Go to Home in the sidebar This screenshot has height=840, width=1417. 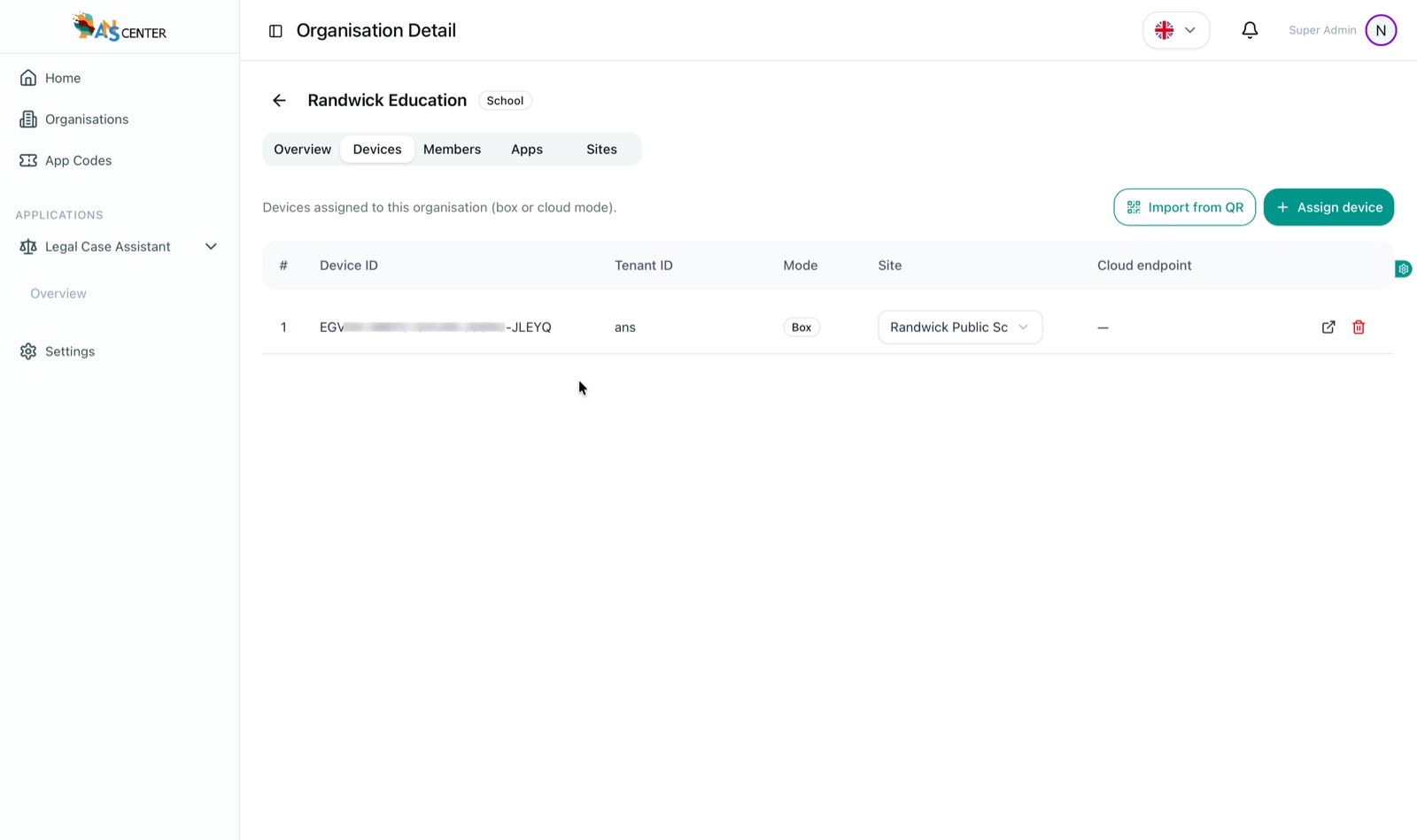click(x=63, y=78)
